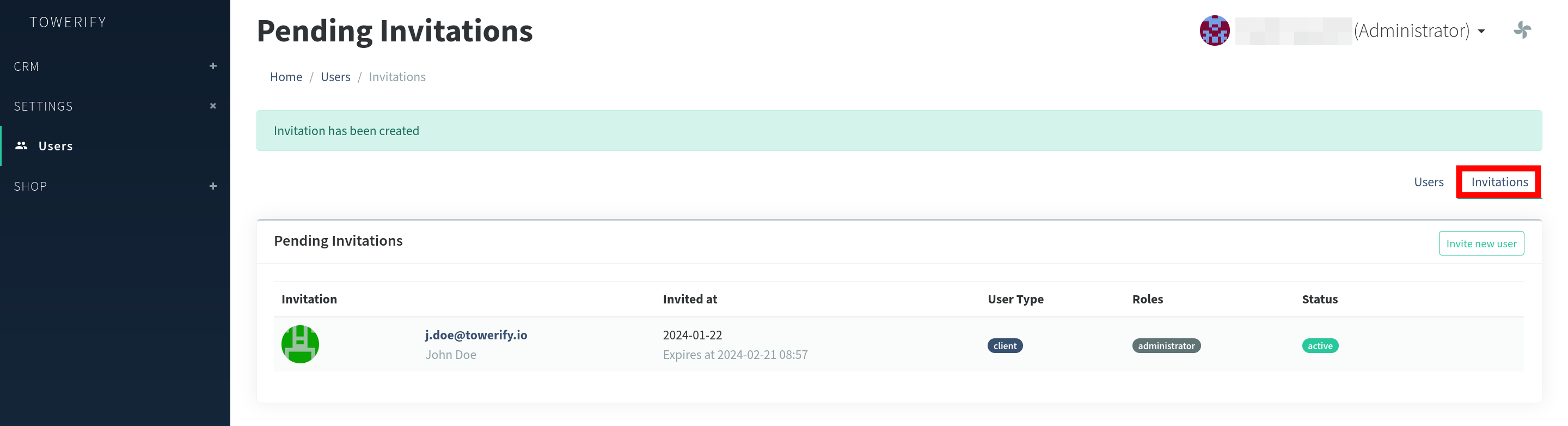
Task: Expand the CRM section plus icon
Action: [213, 66]
